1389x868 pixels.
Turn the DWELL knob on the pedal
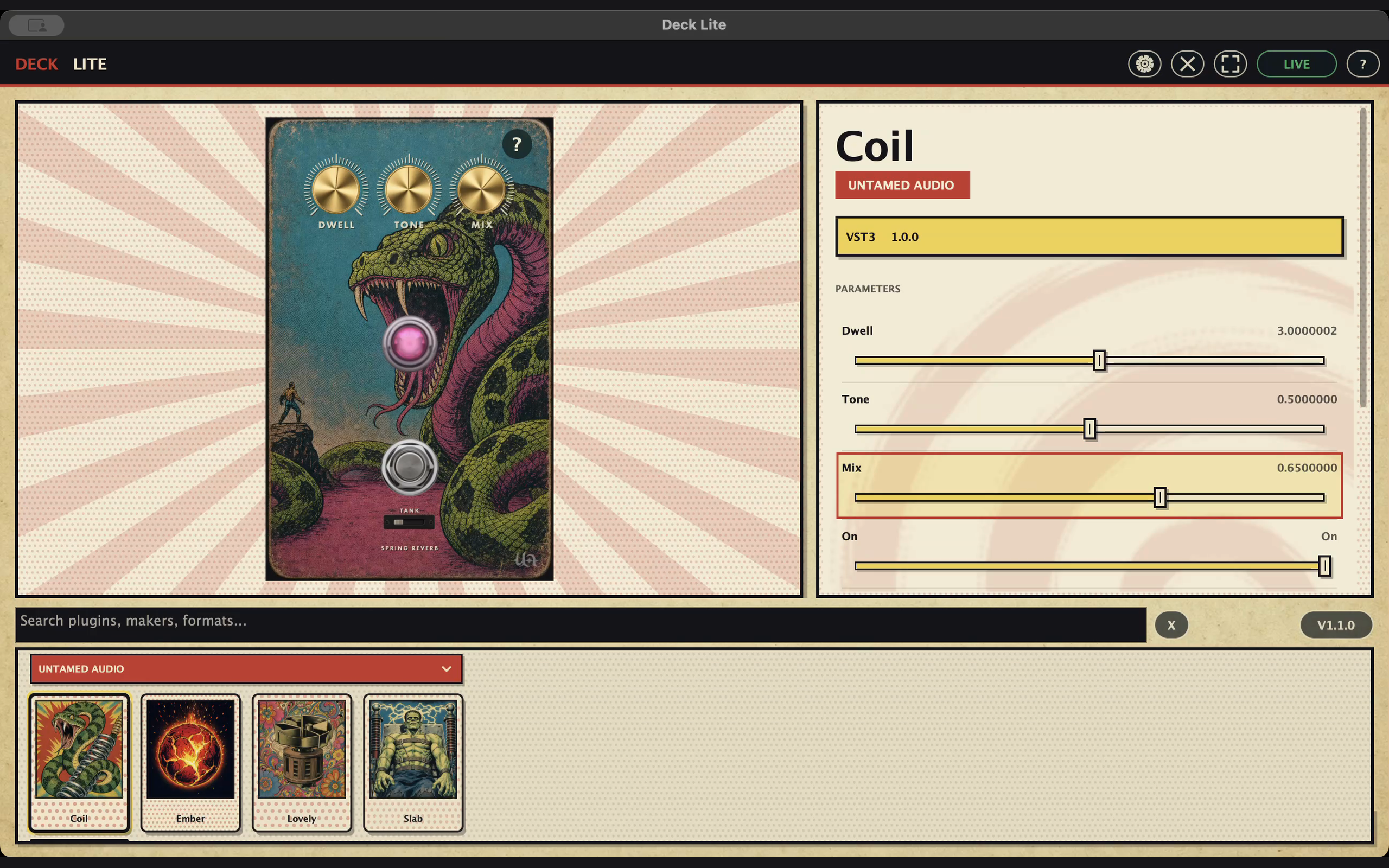click(336, 189)
